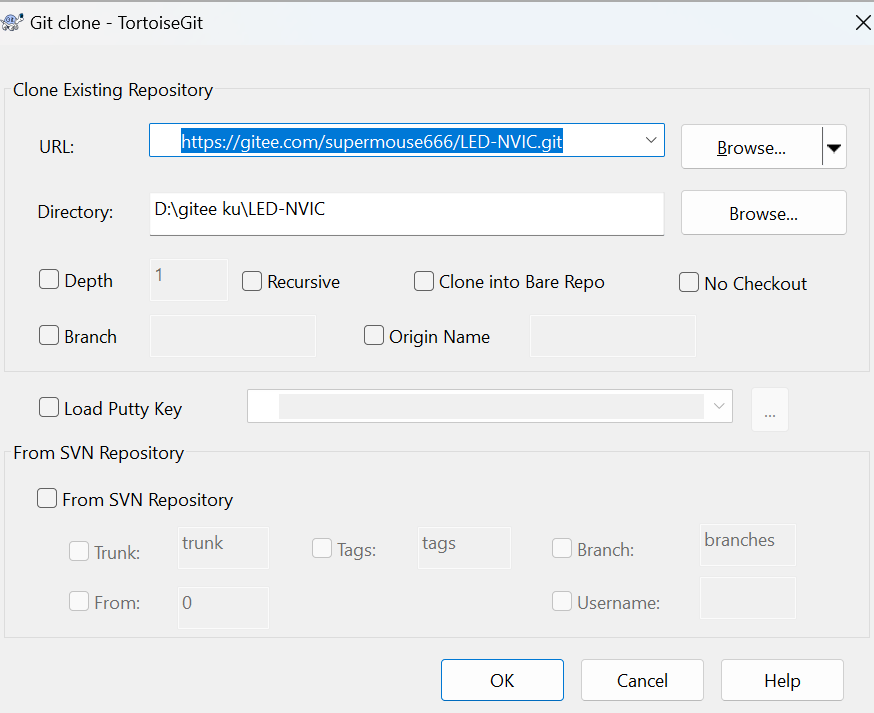This screenshot has height=713, width=874.
Task: Click the TortoiseGit turtle icon in title bar
Action: click(x=12, y=22)
